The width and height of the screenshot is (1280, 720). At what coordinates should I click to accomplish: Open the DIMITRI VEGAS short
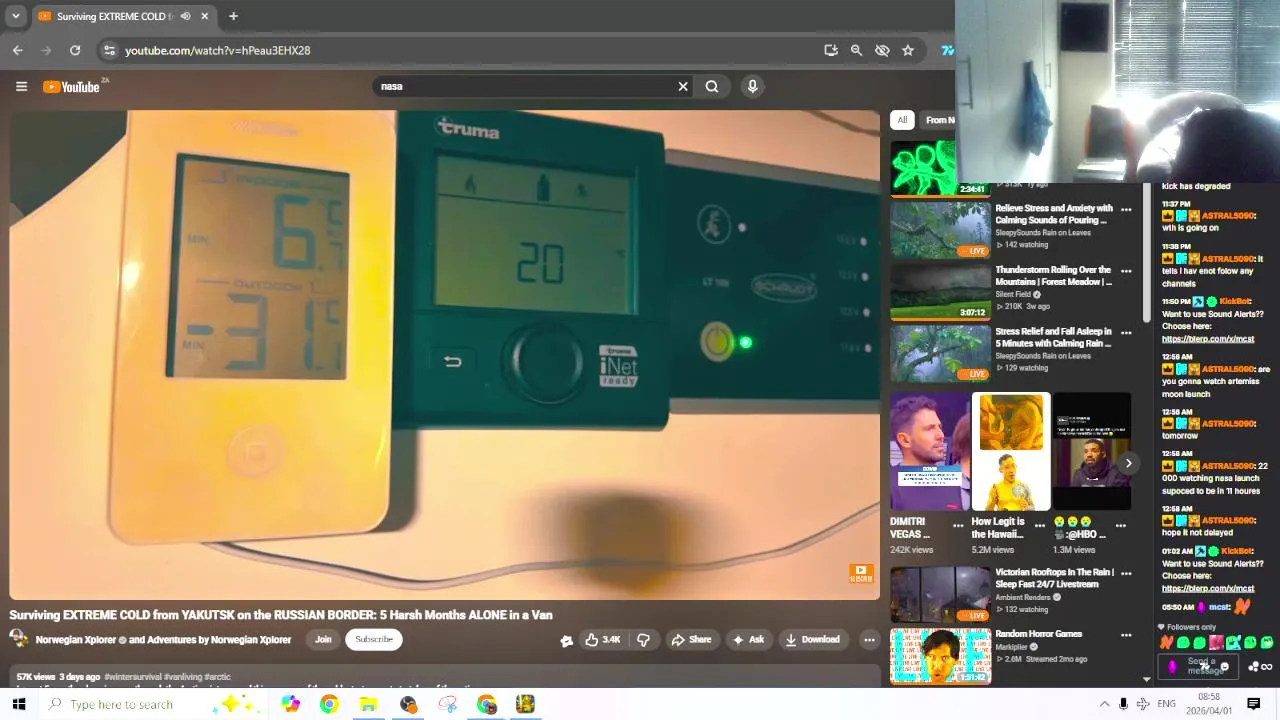tap(929, 451)
